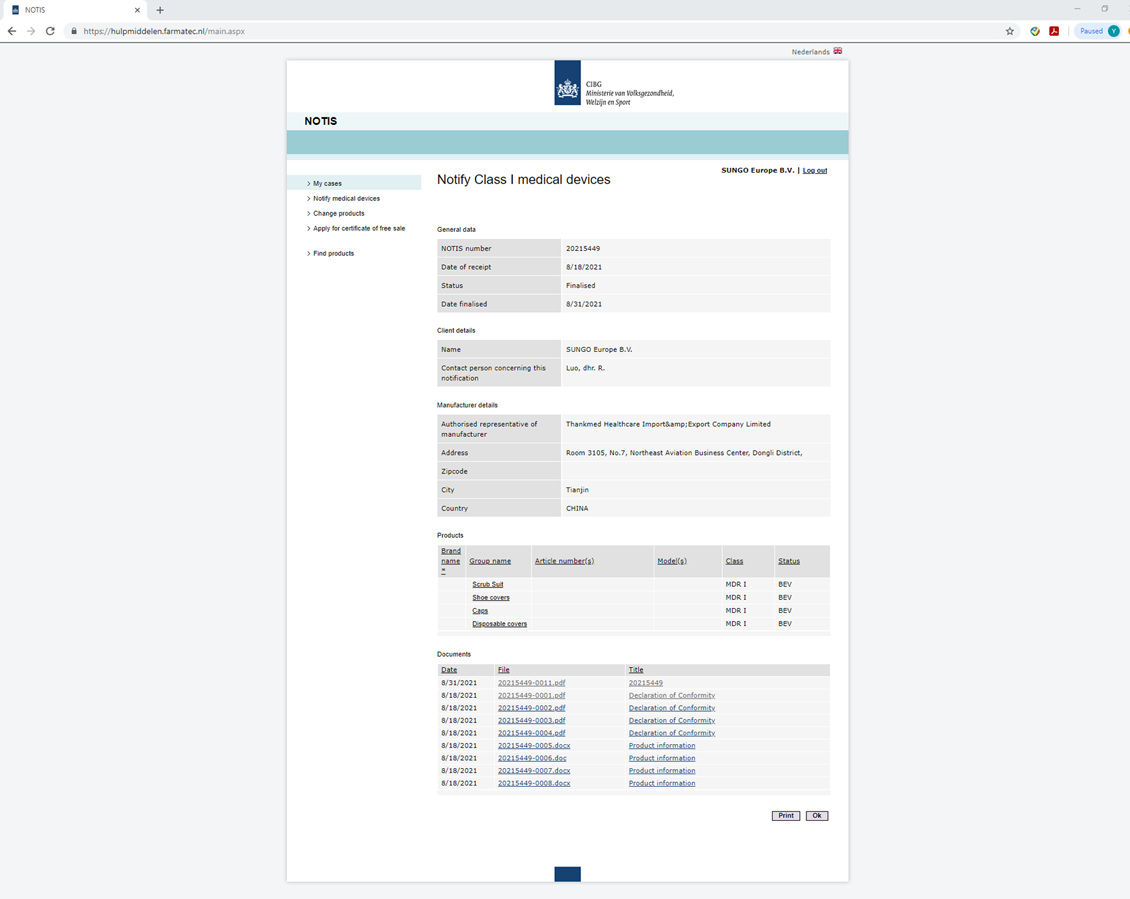Image resolution: width=1130 pixels, height=899 pixels.
Task: Confirm with the Ok button
Action: (817, 816)
